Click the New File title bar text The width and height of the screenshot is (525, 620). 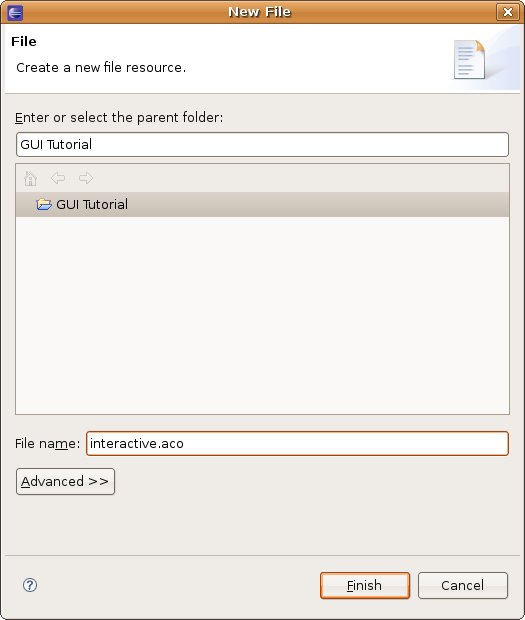(x=259, y=12)
